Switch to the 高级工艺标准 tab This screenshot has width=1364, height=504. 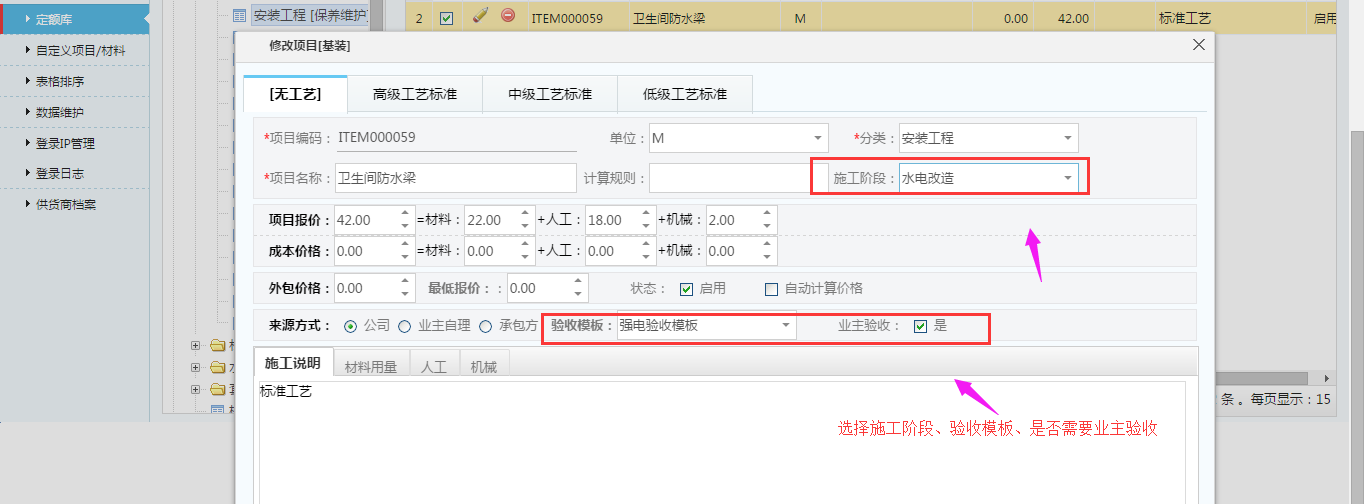click(415, 95)
